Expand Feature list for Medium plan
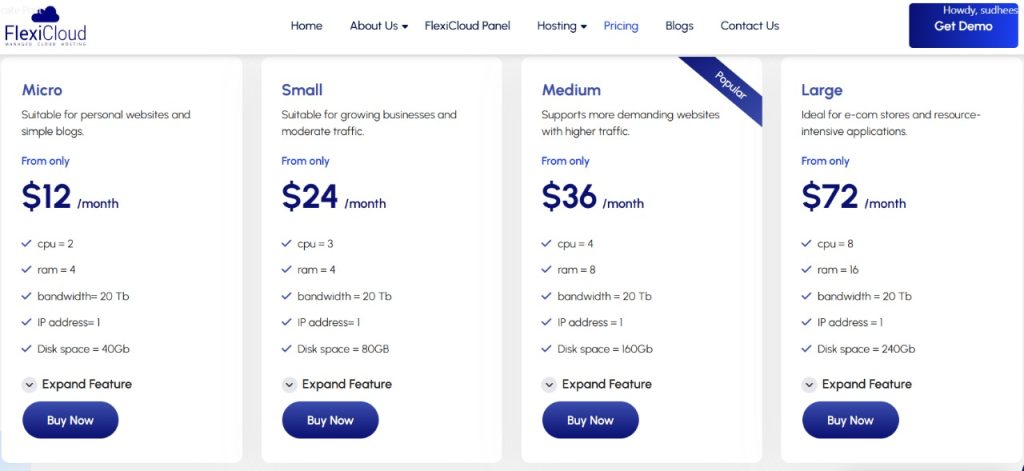 (606, 384)
